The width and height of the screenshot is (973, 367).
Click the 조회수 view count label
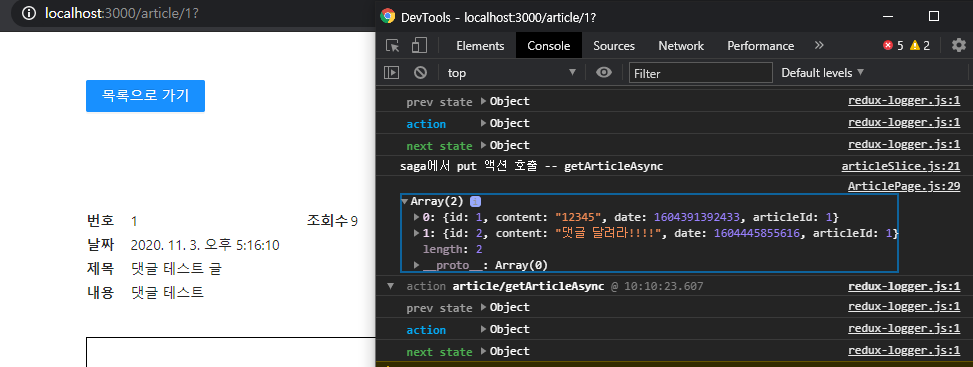pos(328,220)
